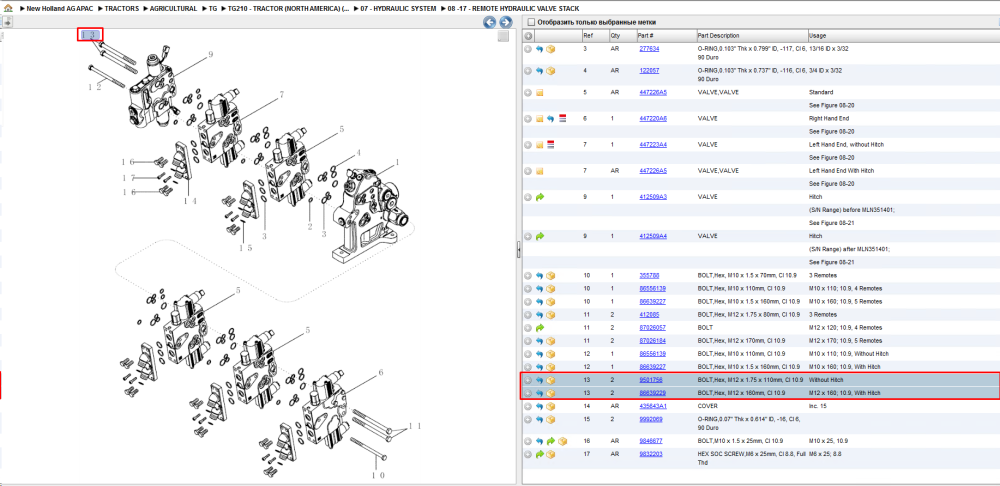Click box icon for part 9846677

pyautogui.click(x=562, y=441)
